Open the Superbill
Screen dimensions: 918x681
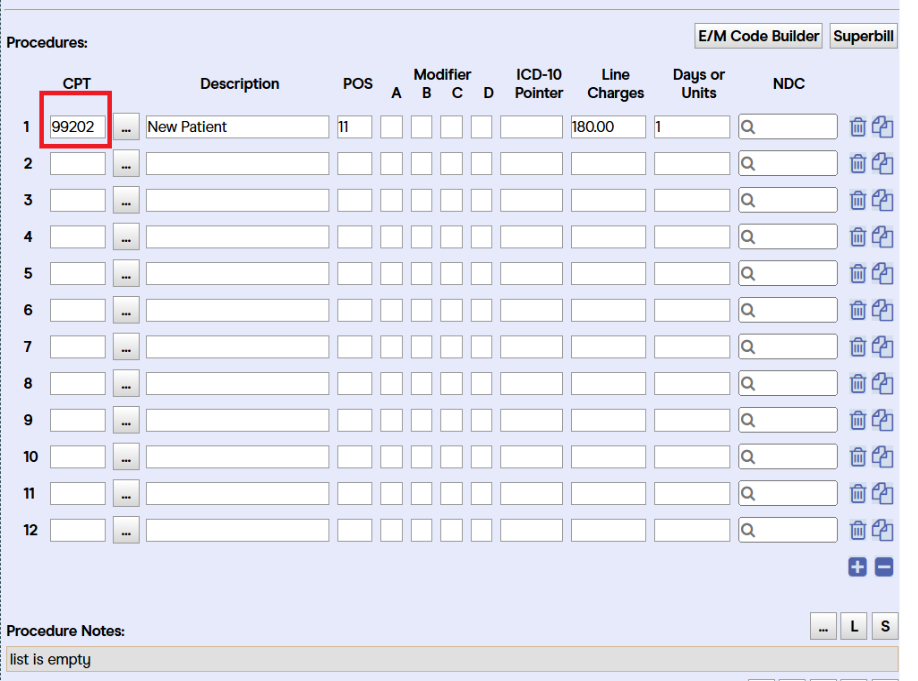click(864, 36)
